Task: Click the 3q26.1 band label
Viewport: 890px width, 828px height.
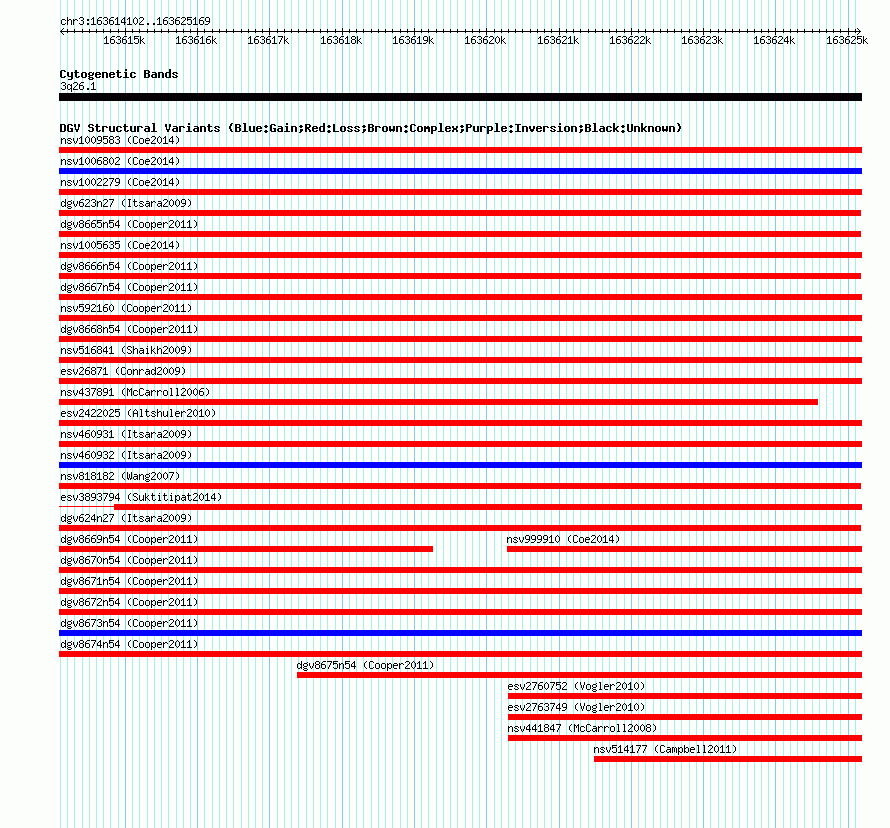Action: 78,86
